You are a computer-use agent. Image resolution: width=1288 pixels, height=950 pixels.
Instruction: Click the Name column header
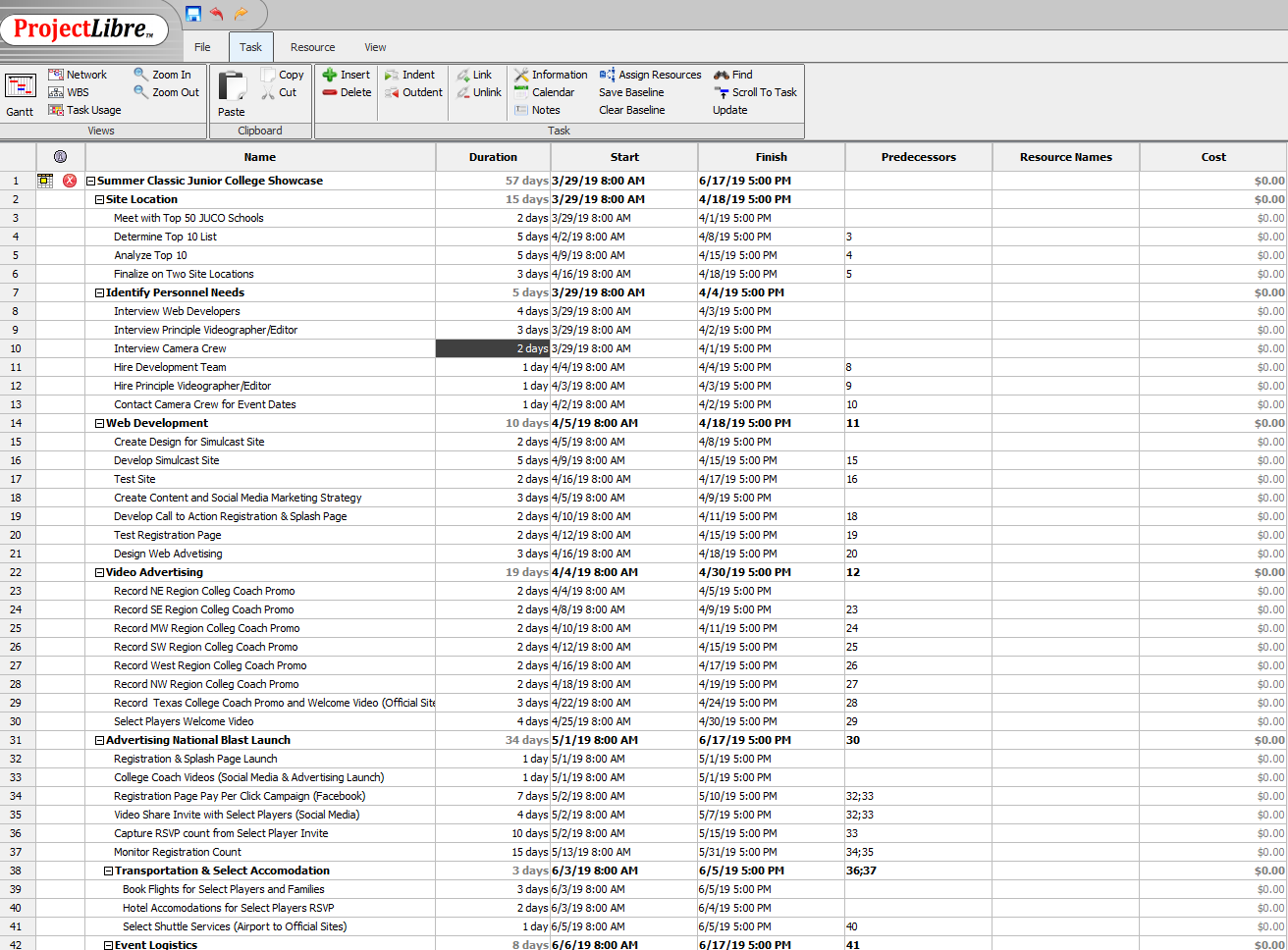pos(260,157)
